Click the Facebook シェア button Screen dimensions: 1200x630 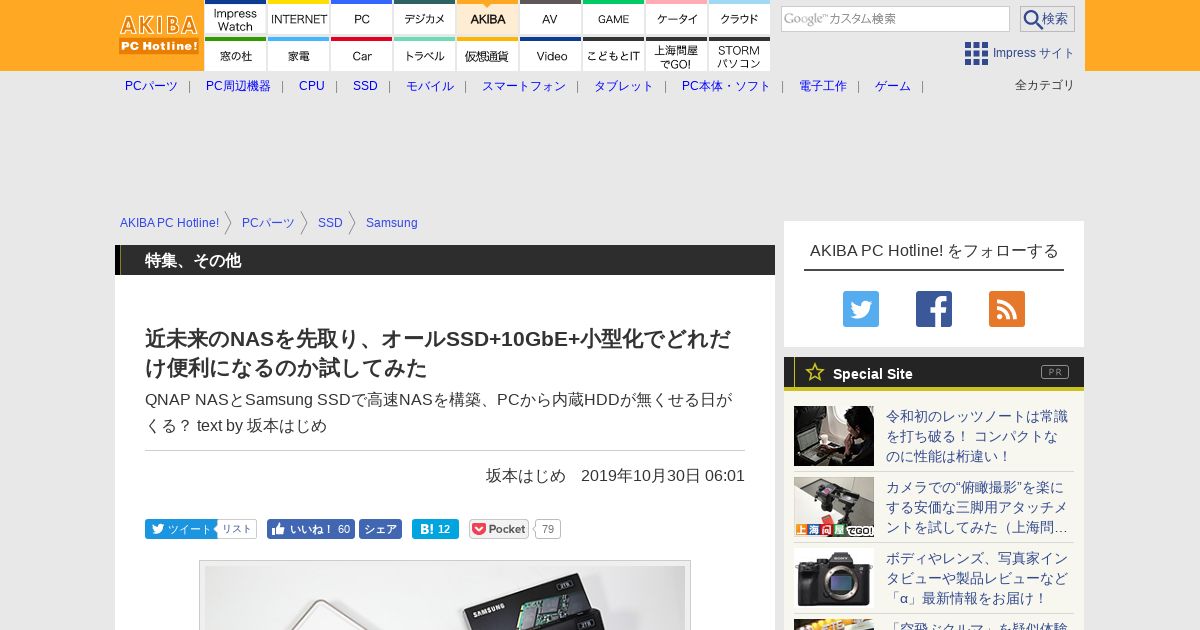[x=380, y=529]
